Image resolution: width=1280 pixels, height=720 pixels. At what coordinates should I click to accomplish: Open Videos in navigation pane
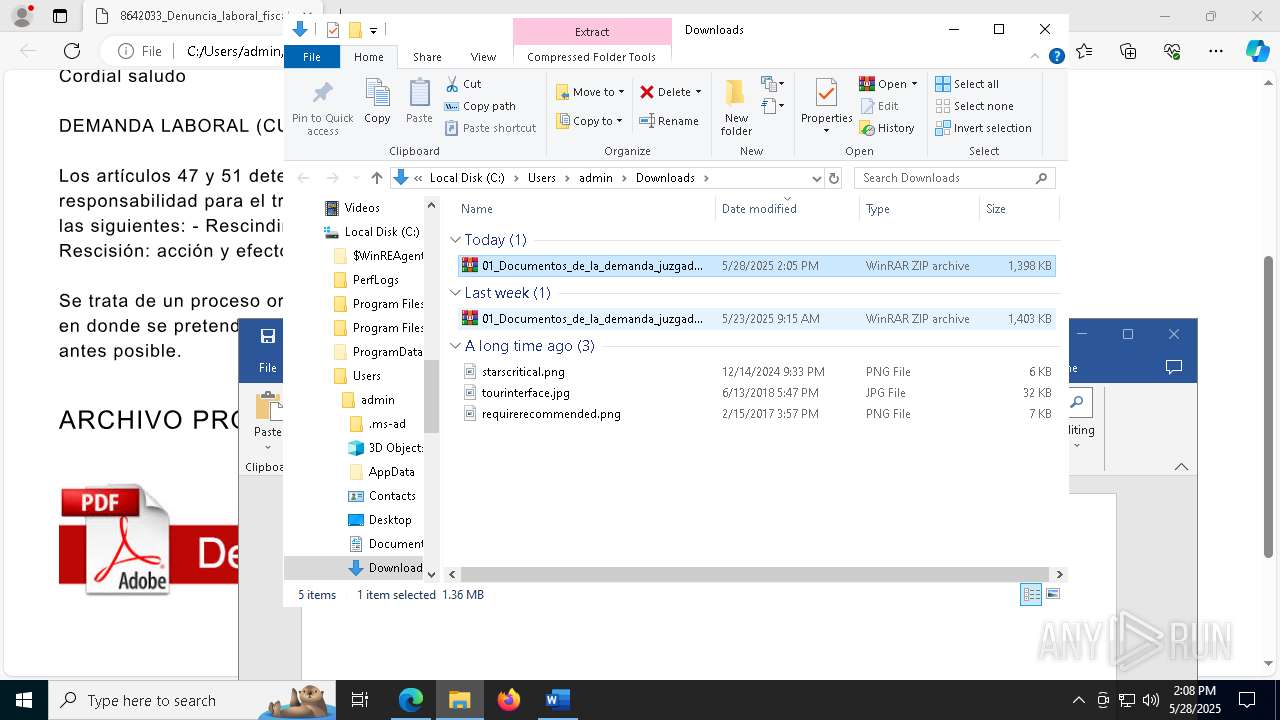352,208
